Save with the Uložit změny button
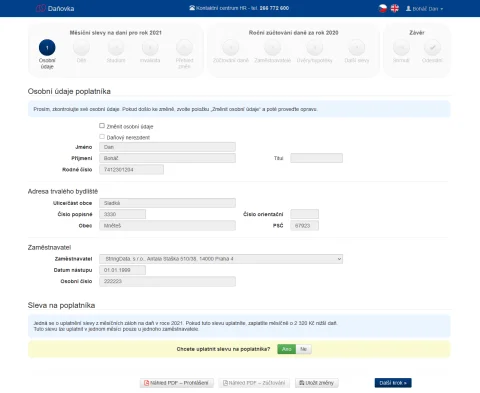Viewport: 480px width, 393px height. (x=317, y=383)
